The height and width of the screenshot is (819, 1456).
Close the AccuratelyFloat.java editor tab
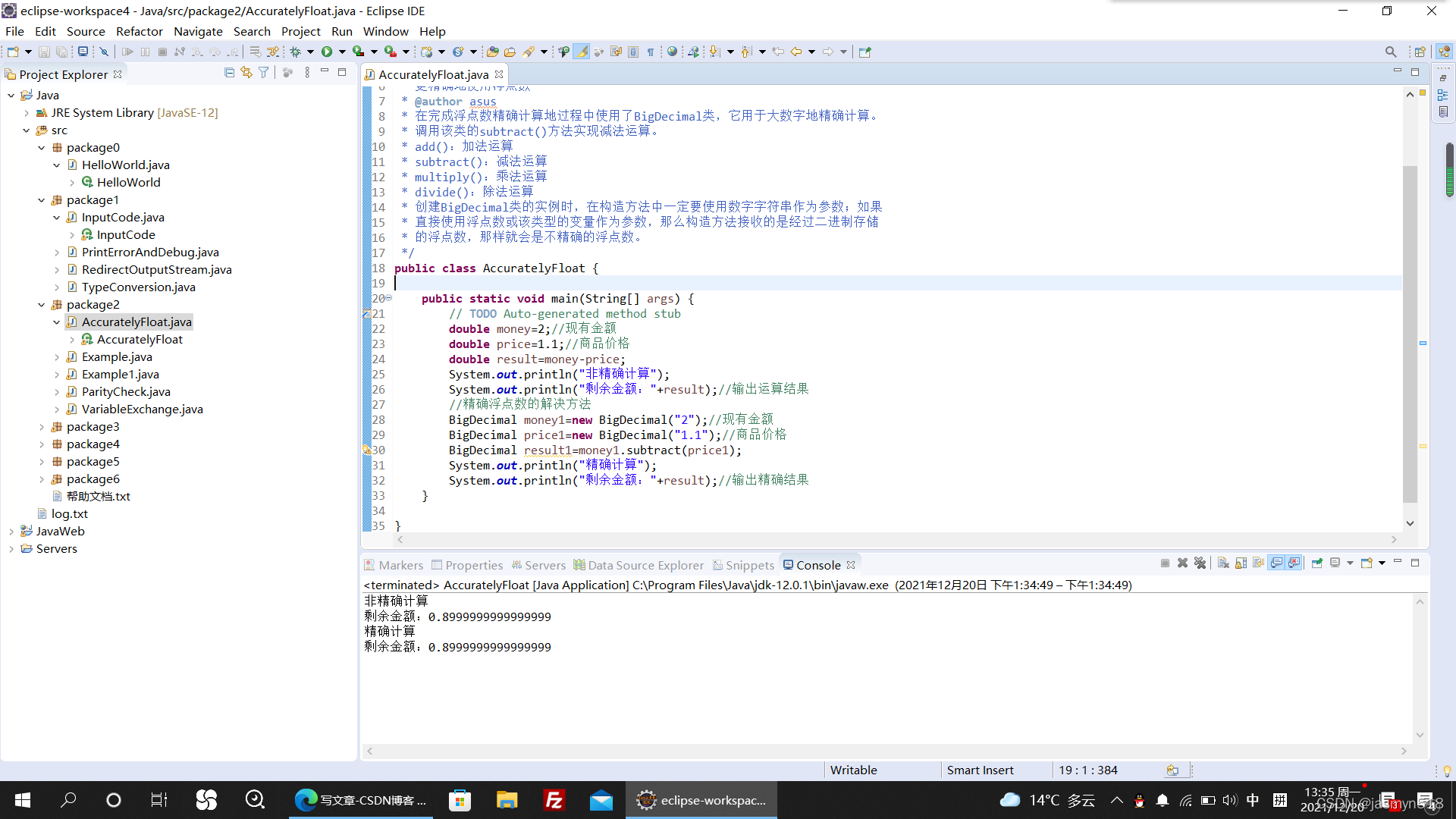click(499, 74)
